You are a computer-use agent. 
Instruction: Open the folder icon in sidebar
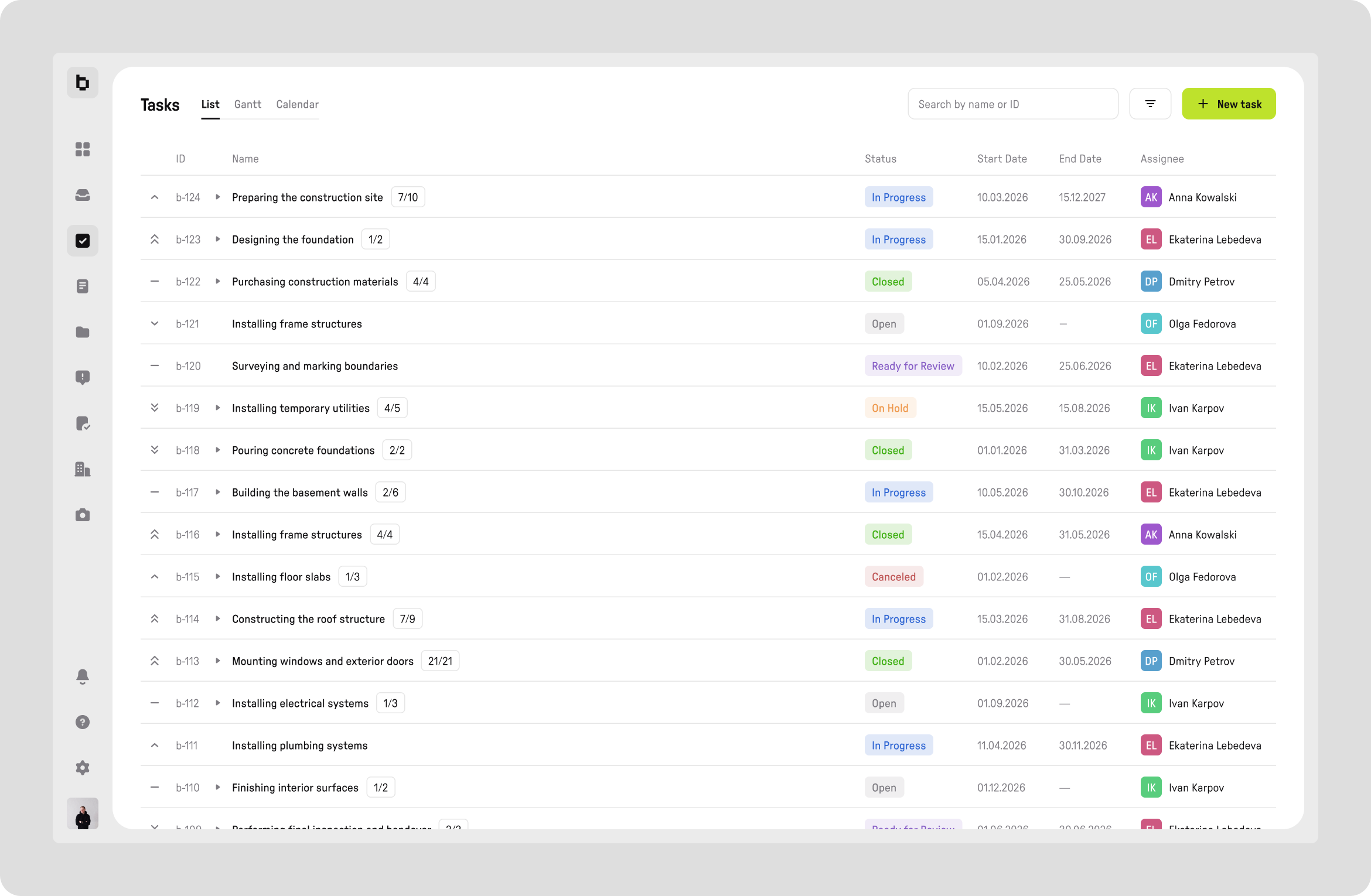[83, 332]
